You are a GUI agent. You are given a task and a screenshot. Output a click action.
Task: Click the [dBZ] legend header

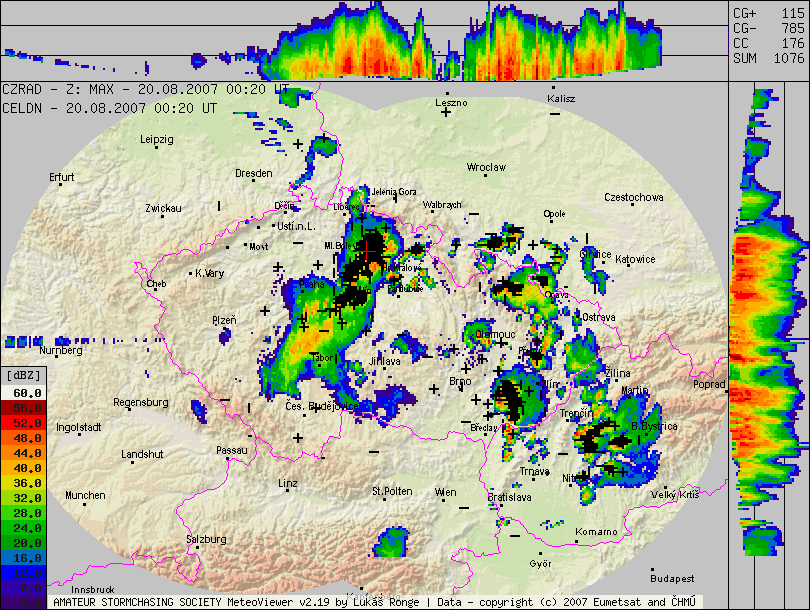coord(24,375)
